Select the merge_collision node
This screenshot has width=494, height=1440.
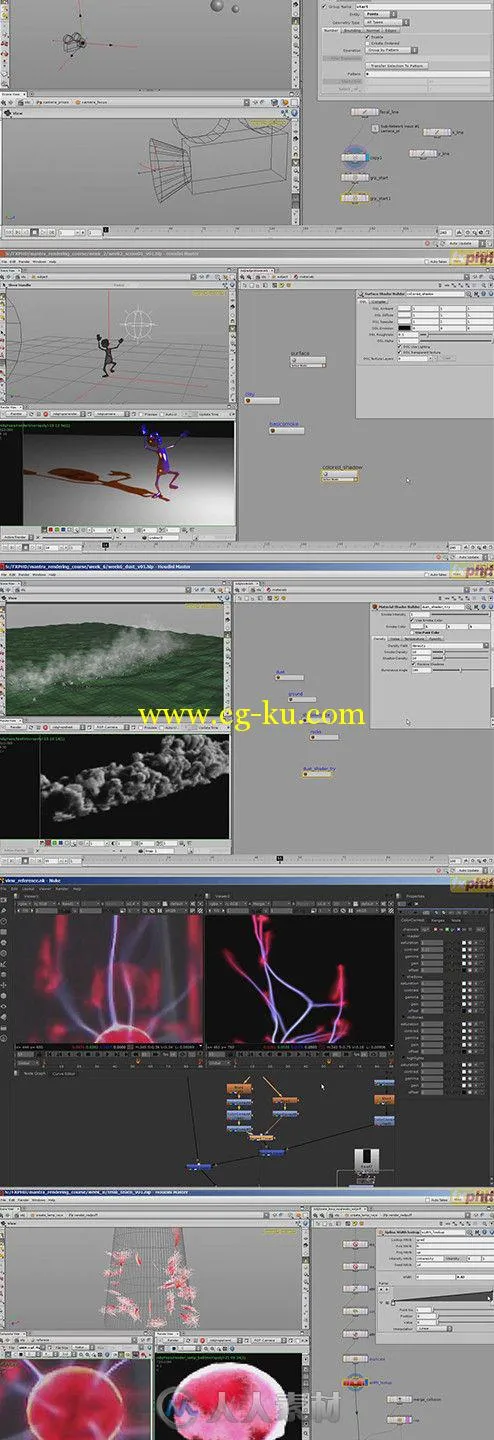(399, 1399)
